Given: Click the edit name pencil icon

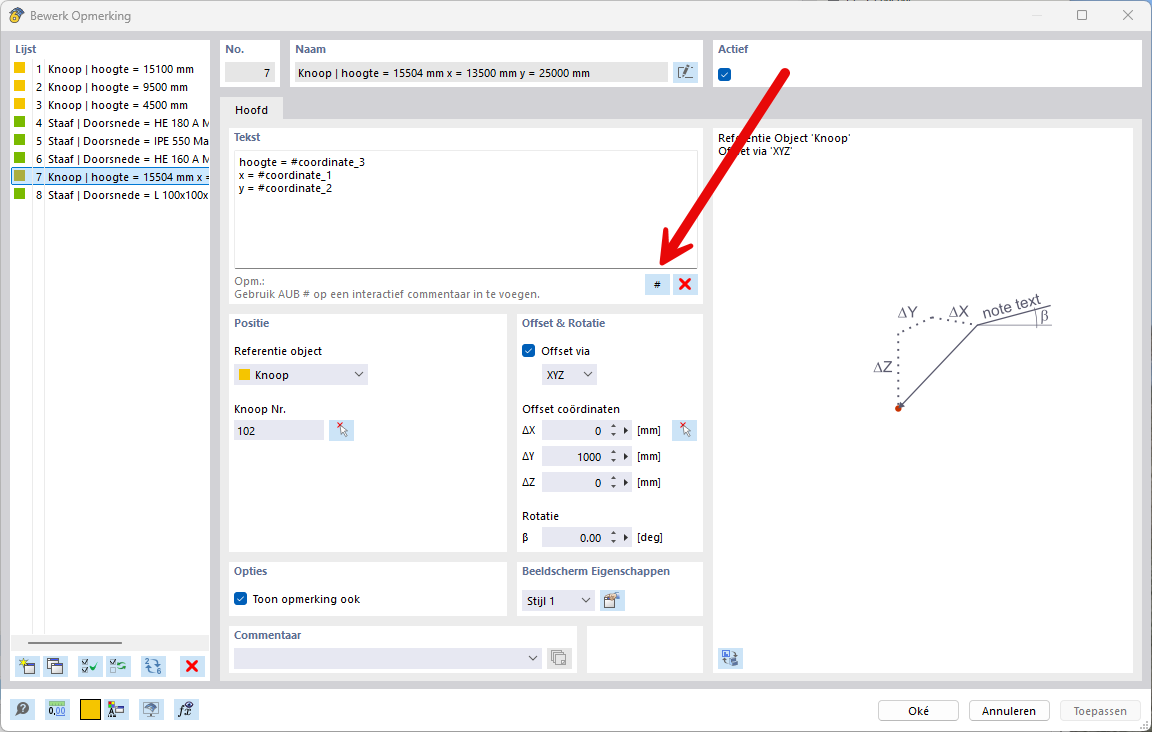Looking at the screenshot, I should pyautogui.click(x=685, y=72).
